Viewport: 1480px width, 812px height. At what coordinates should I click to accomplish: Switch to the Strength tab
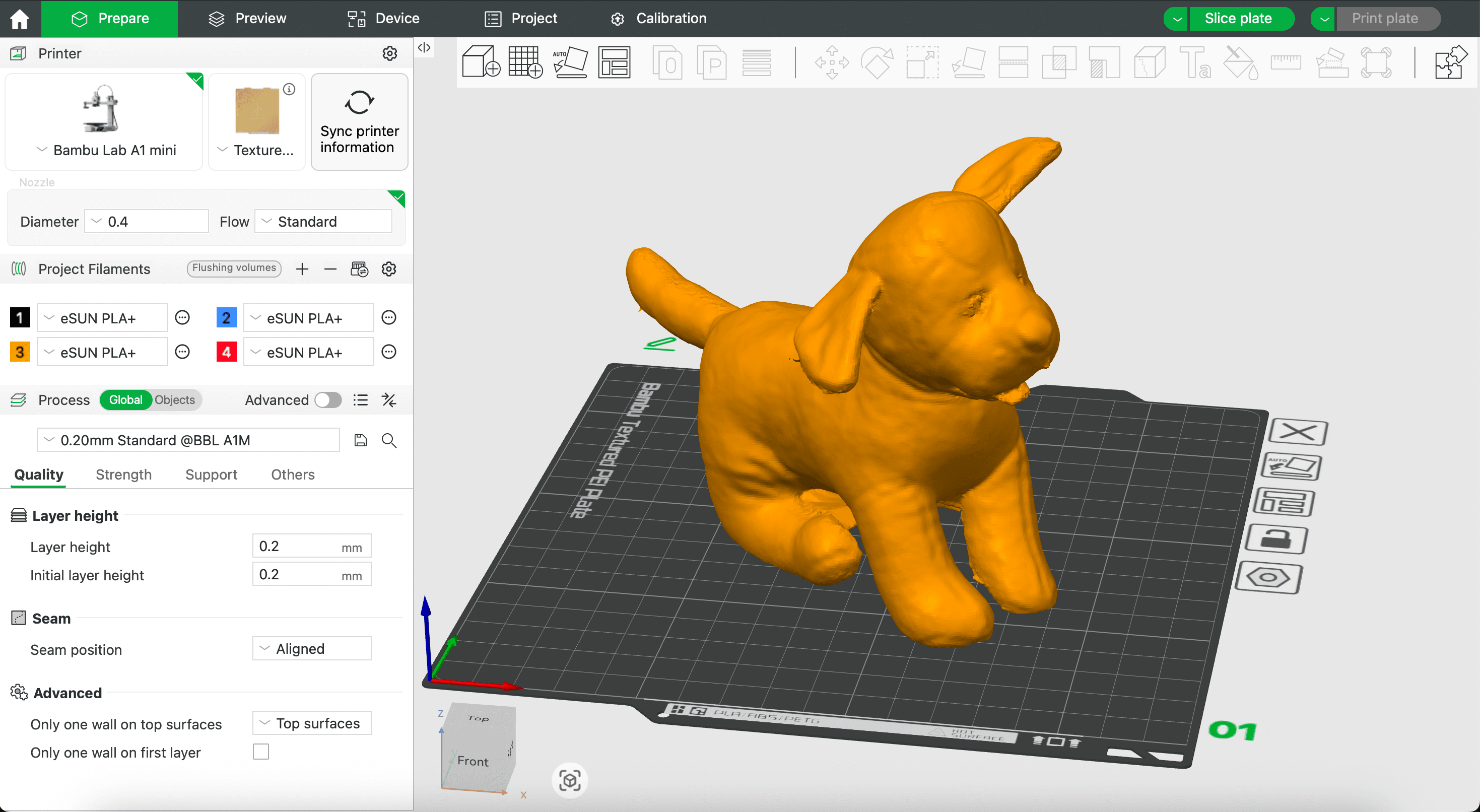[123, 475]
